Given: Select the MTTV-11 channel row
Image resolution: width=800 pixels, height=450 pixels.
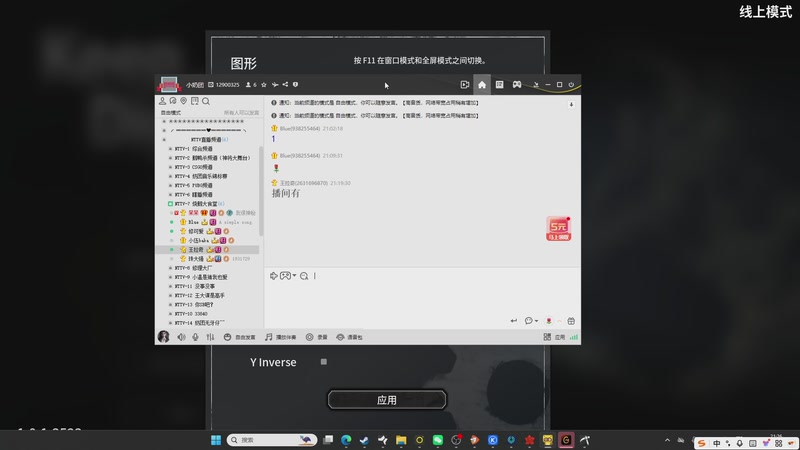Looking at the screenshot, I should (x=207, y=286).
